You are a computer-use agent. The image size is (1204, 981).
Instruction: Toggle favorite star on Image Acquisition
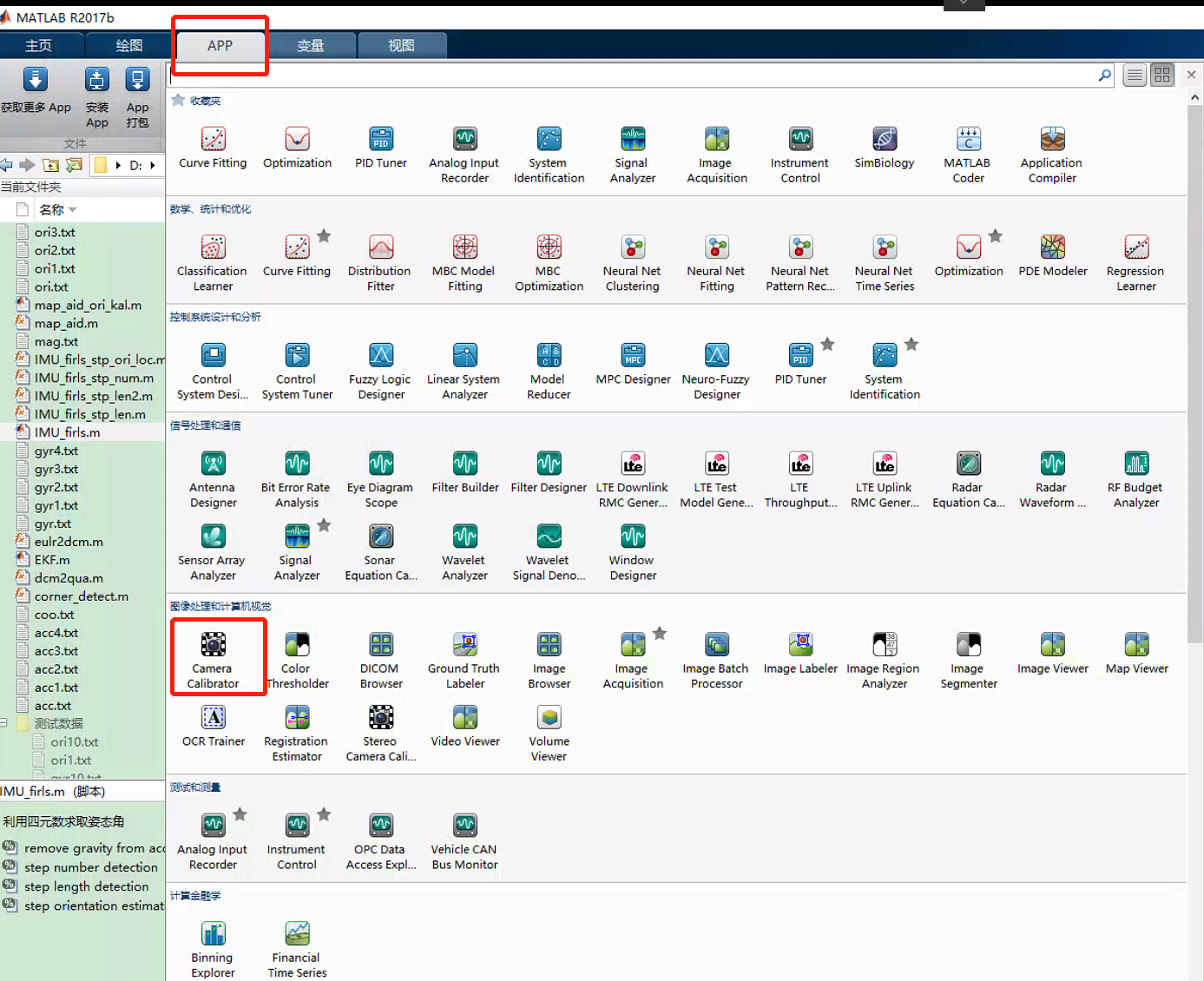[660, 634]
